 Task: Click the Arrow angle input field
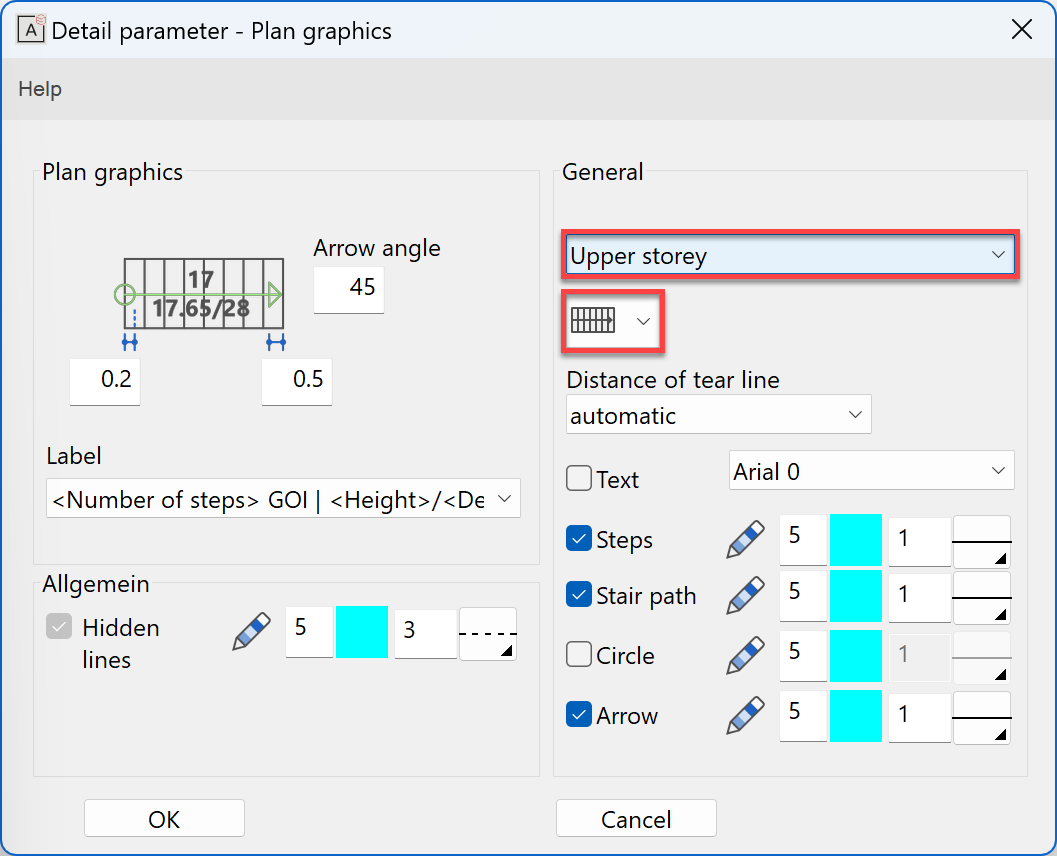(x=348, y=288)
